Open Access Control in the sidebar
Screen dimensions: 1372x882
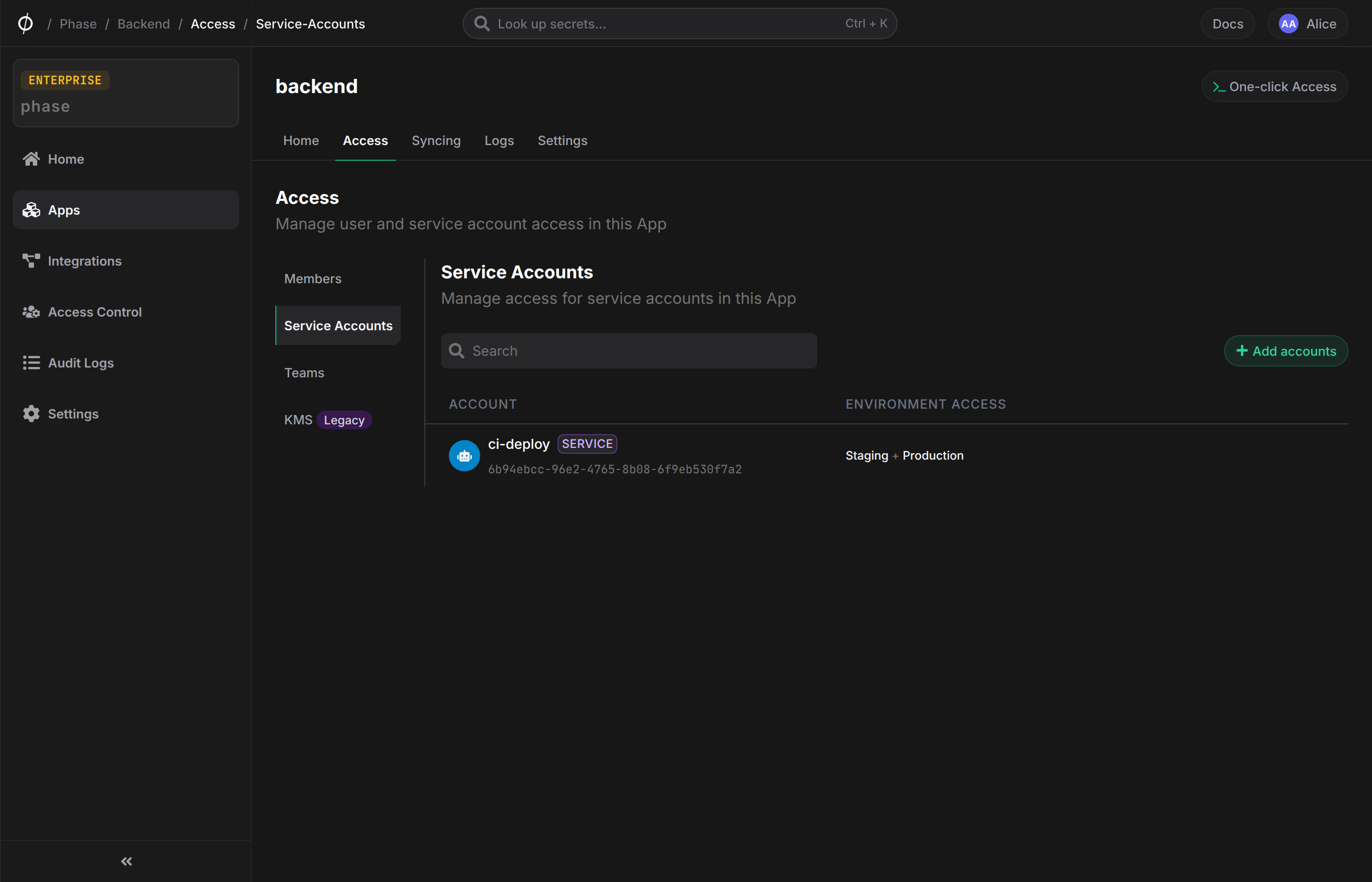pos(125,312)
